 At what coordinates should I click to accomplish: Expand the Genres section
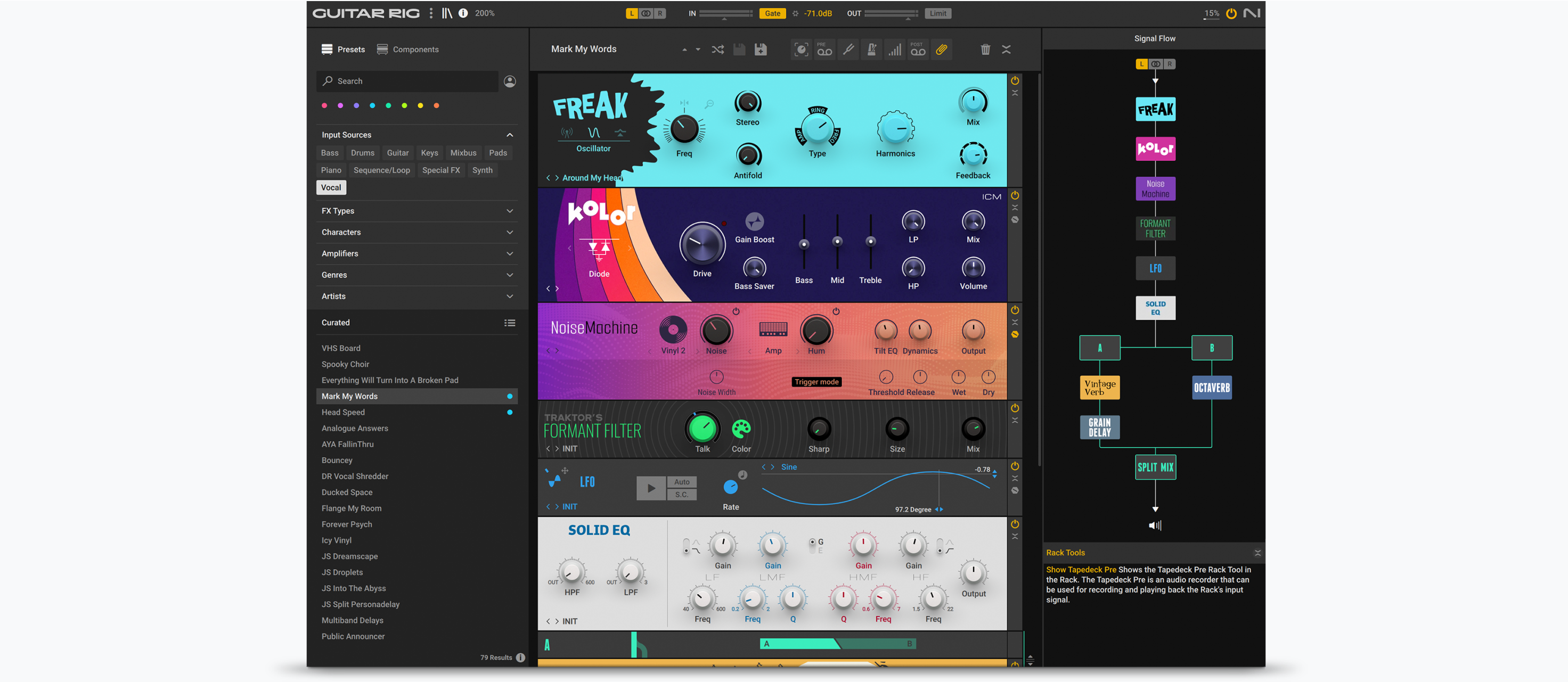(x=510, y=275)
